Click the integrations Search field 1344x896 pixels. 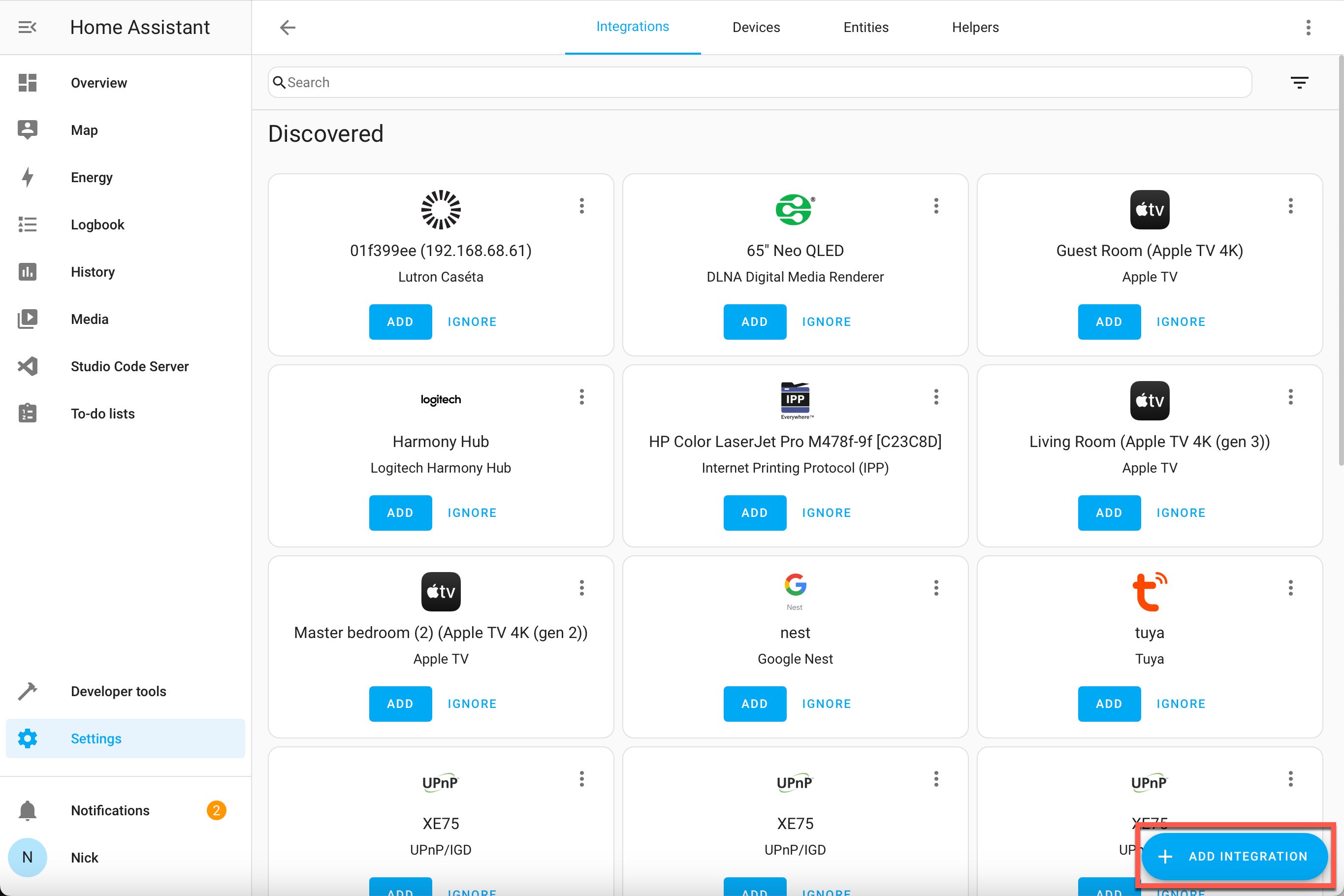coord(760,82)
